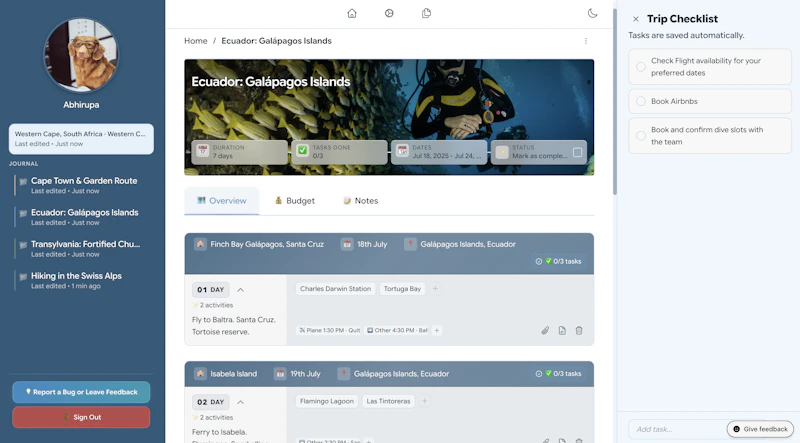Click the Give feedback button
Image resolution: width=800 pixels, height=443 pixels.
pyautogui.click(x=760, y=429)
